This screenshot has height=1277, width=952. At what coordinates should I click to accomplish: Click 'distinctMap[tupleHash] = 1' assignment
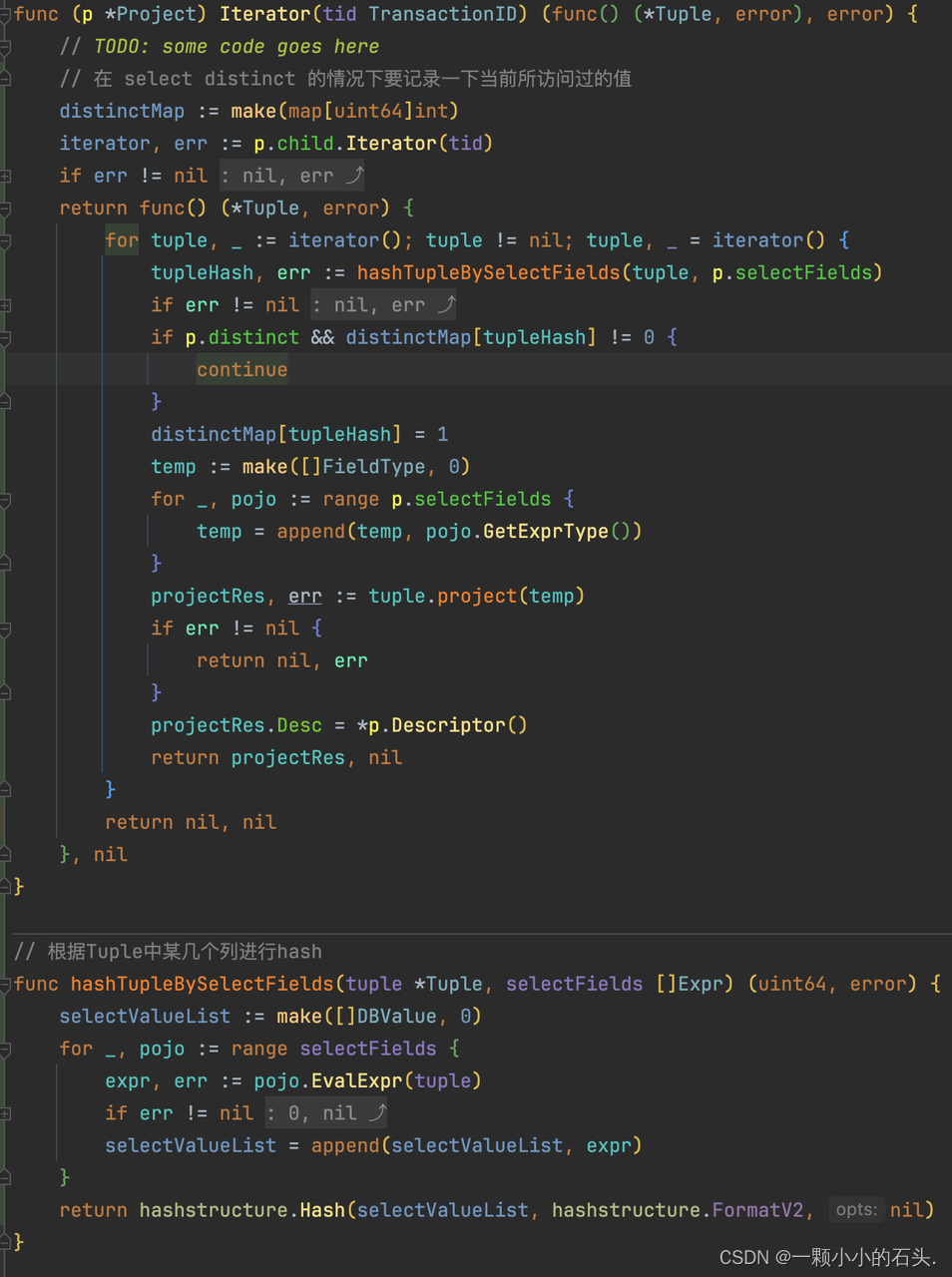coord(299,434)
